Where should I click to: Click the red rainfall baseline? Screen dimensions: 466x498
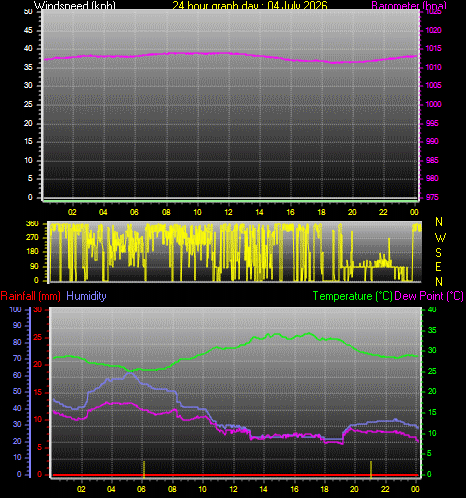tap(235, 475)
